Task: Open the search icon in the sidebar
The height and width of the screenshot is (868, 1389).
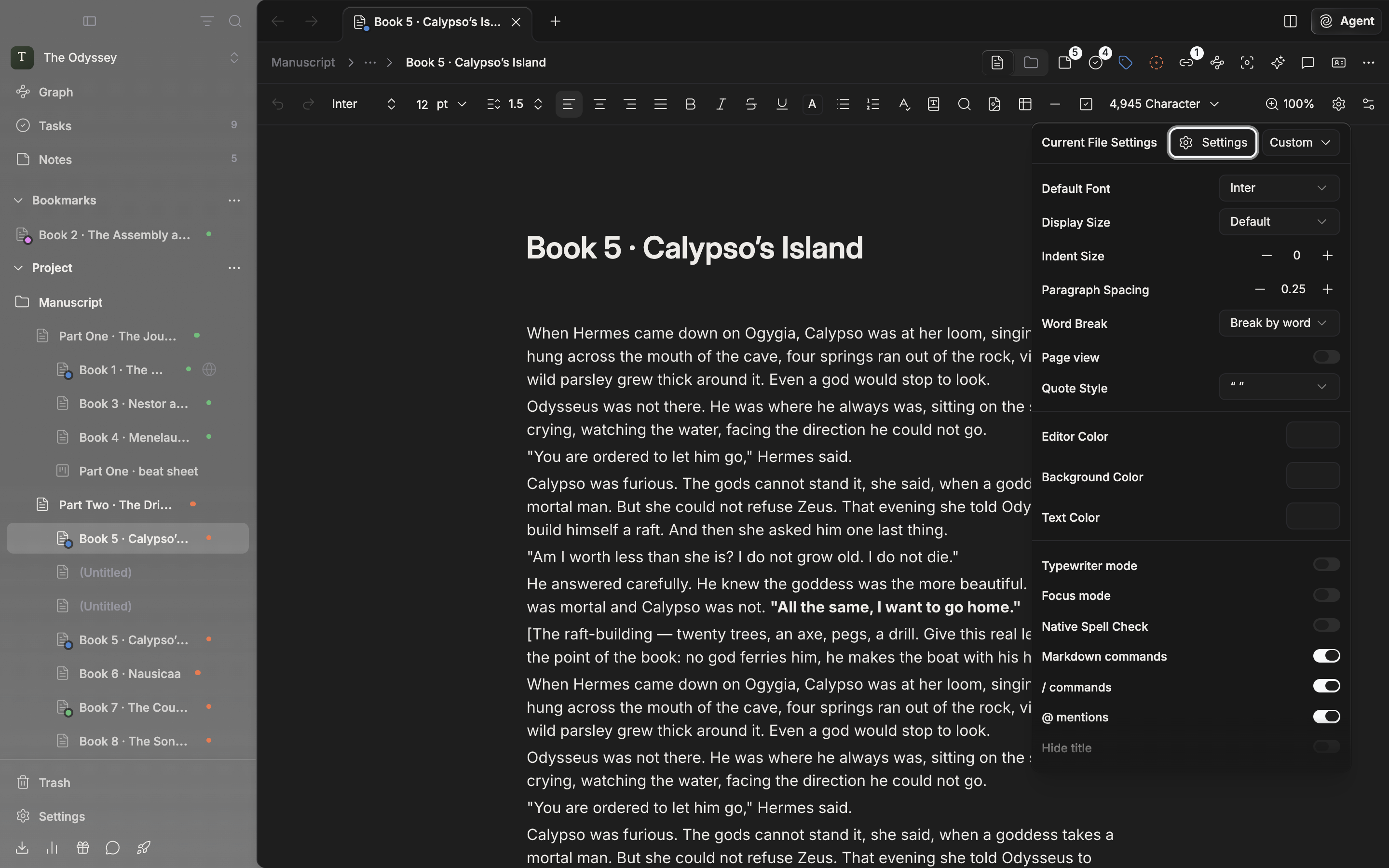Action: 235,21
